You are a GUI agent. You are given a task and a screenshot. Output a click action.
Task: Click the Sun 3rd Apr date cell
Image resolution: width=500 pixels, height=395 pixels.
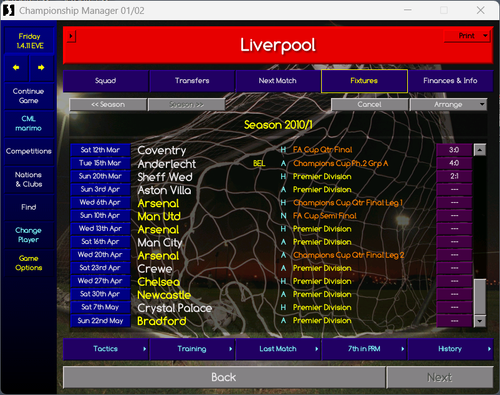click(100, 189)
